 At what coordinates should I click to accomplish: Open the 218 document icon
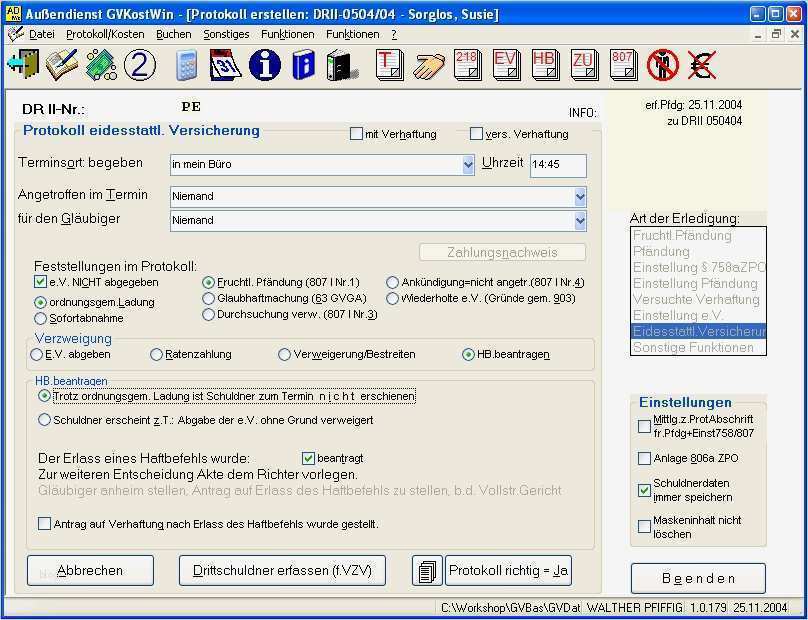(x=468, y=65)
